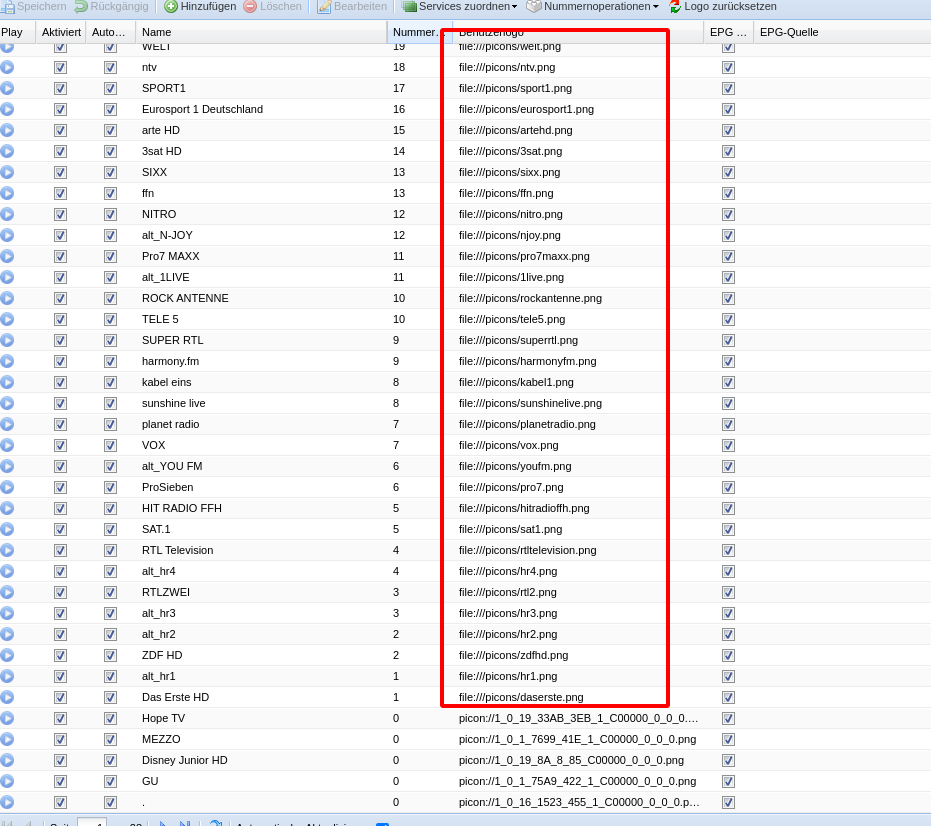Play the MEZZO channel

click(x=7, y=739)
